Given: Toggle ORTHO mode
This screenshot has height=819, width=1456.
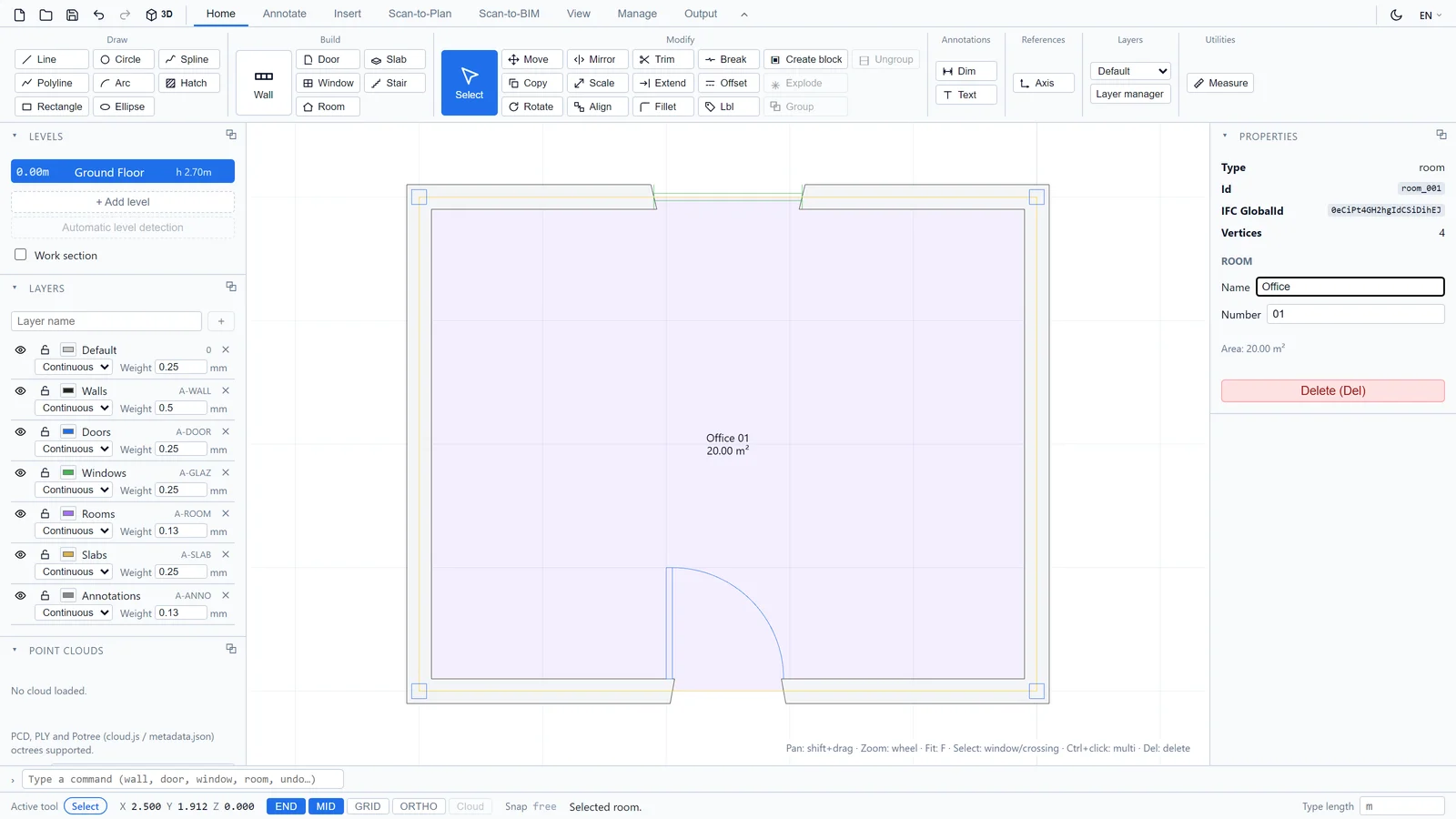Looking at the screenshot, I should point(419,806).
